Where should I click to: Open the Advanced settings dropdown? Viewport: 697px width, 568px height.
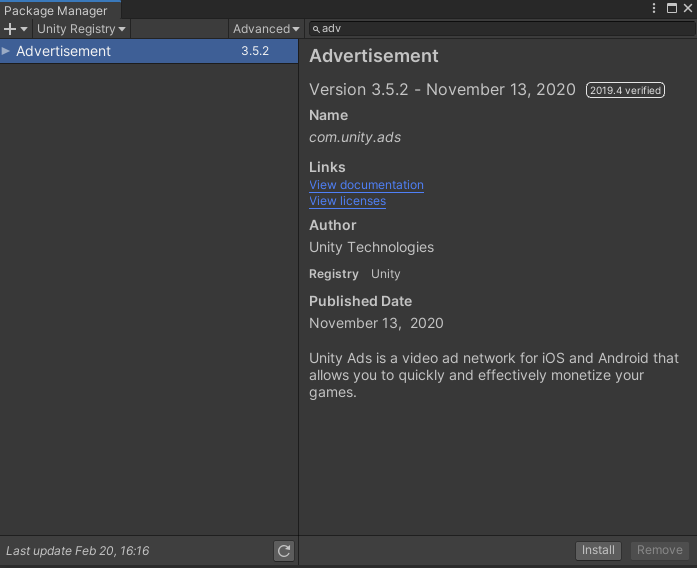tap(266, 29)
